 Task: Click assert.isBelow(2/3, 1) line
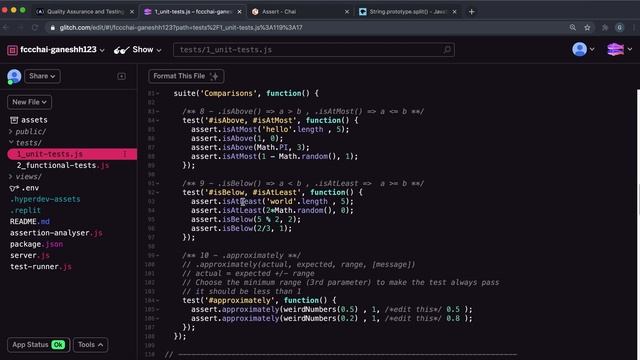coord(242,229)
